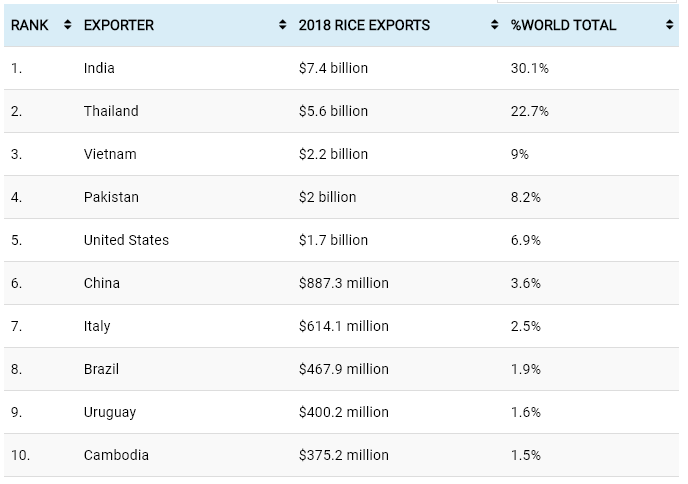
Task: Click the Brazil exporter cell
Action: coord(101,369)
